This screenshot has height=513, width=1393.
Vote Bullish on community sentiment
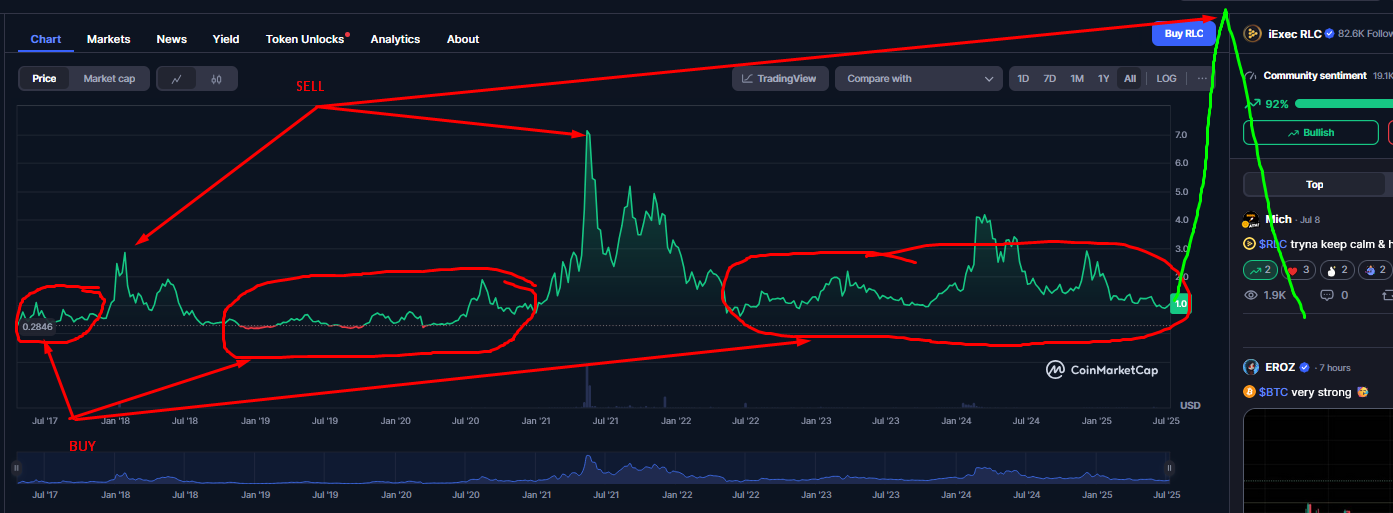pos(1310,132)
